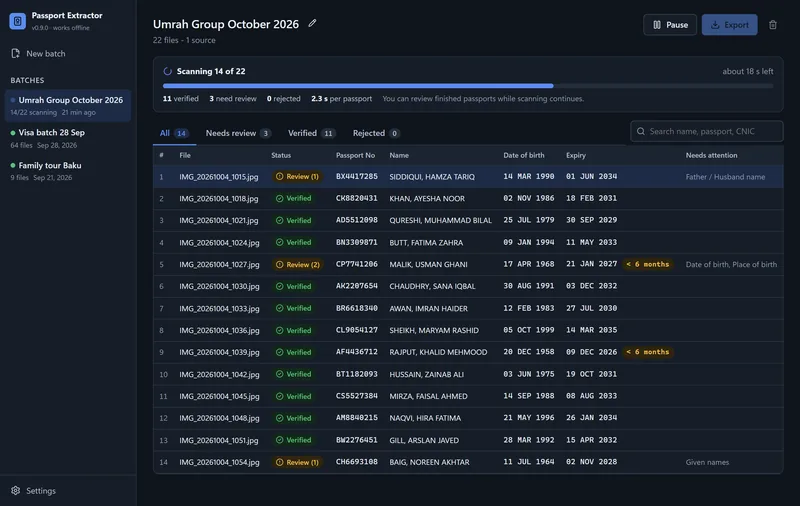800x506 pixels.
Task: Click file IMG_20261004_1042.jpg
Action: [219, 374]
